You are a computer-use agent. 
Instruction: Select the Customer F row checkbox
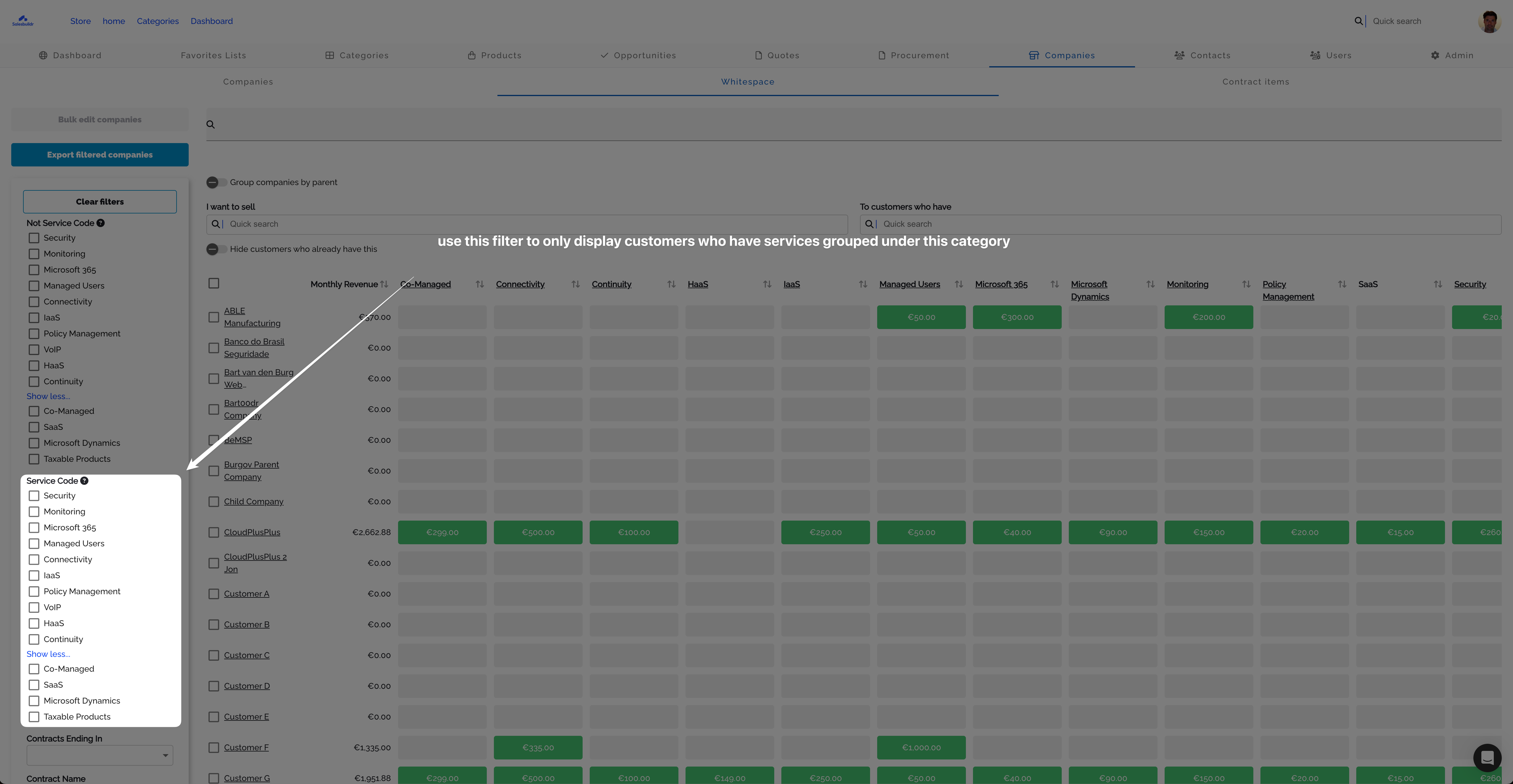pos(214,748)
